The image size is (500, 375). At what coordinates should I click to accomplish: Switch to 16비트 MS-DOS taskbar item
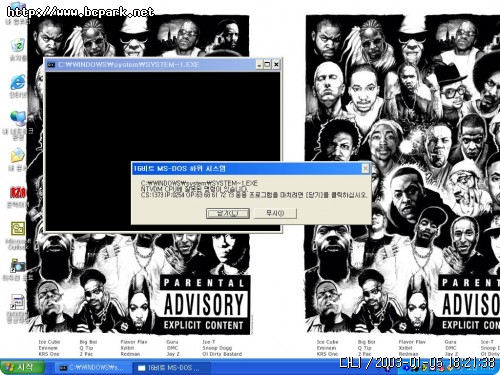coord(169,368)
